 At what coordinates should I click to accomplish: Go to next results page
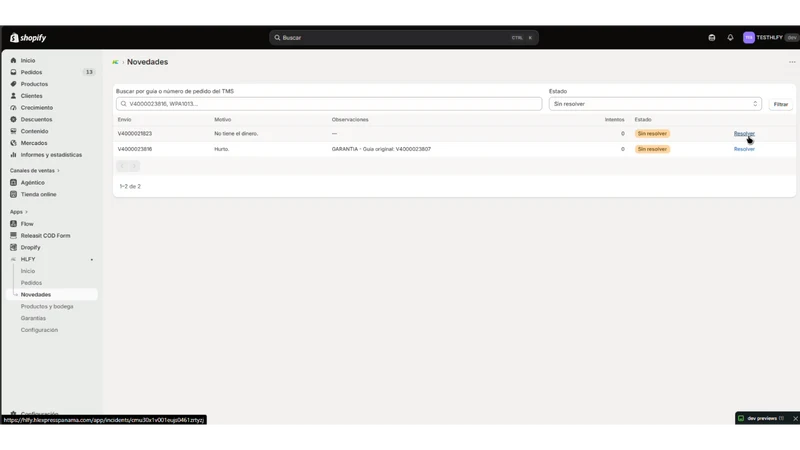click(x=134, y=166)
